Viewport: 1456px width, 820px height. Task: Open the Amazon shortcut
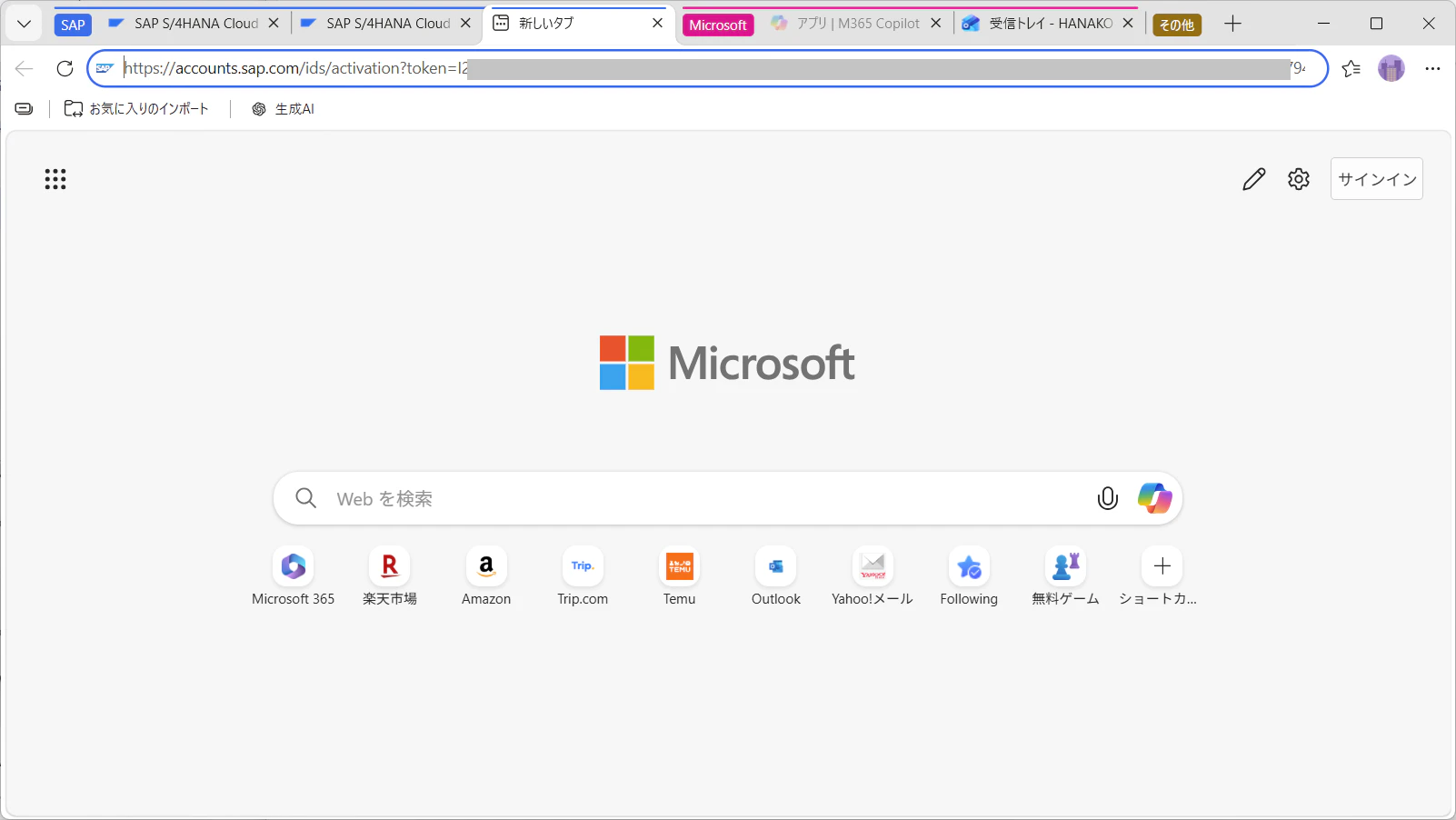[486, 577]
